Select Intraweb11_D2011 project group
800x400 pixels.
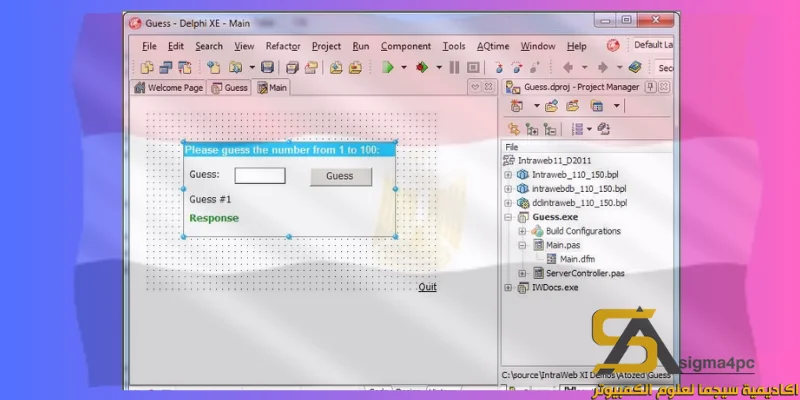click(555, 161)
